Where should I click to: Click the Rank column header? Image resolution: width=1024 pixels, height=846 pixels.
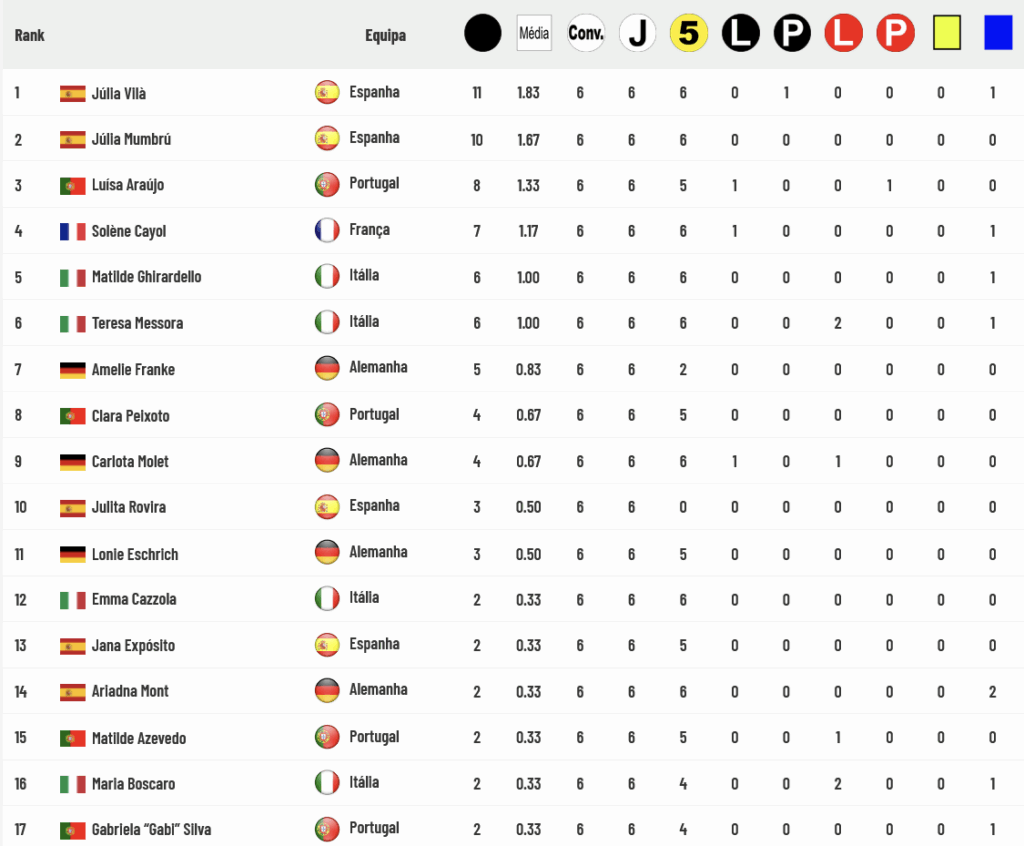pos(29,35)
